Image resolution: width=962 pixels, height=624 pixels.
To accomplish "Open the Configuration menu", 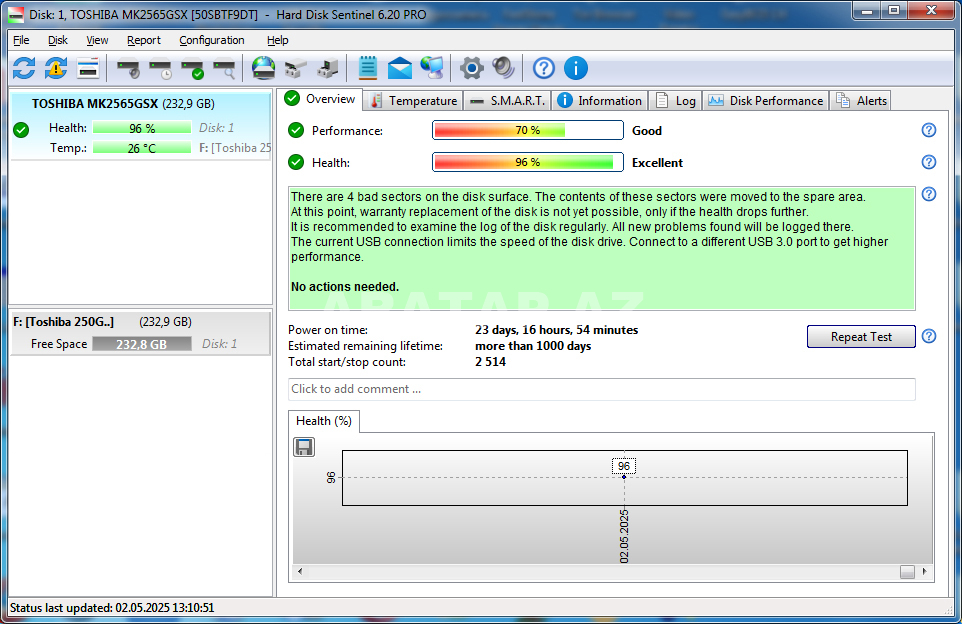I will (x=212, y=40).
